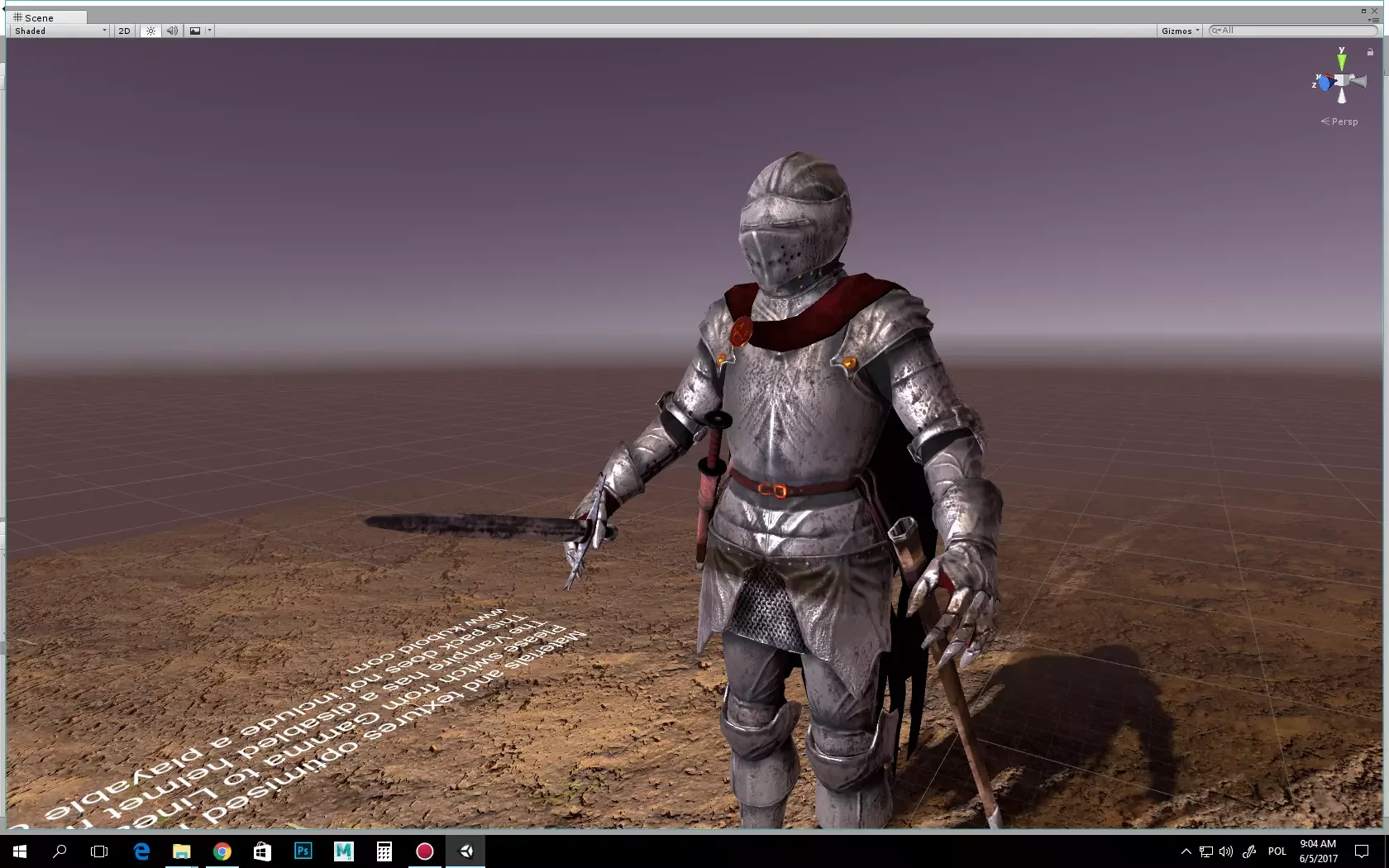Toggle the 2D view mode button
Screen dimensions: 1389x868
coord(124,31)
